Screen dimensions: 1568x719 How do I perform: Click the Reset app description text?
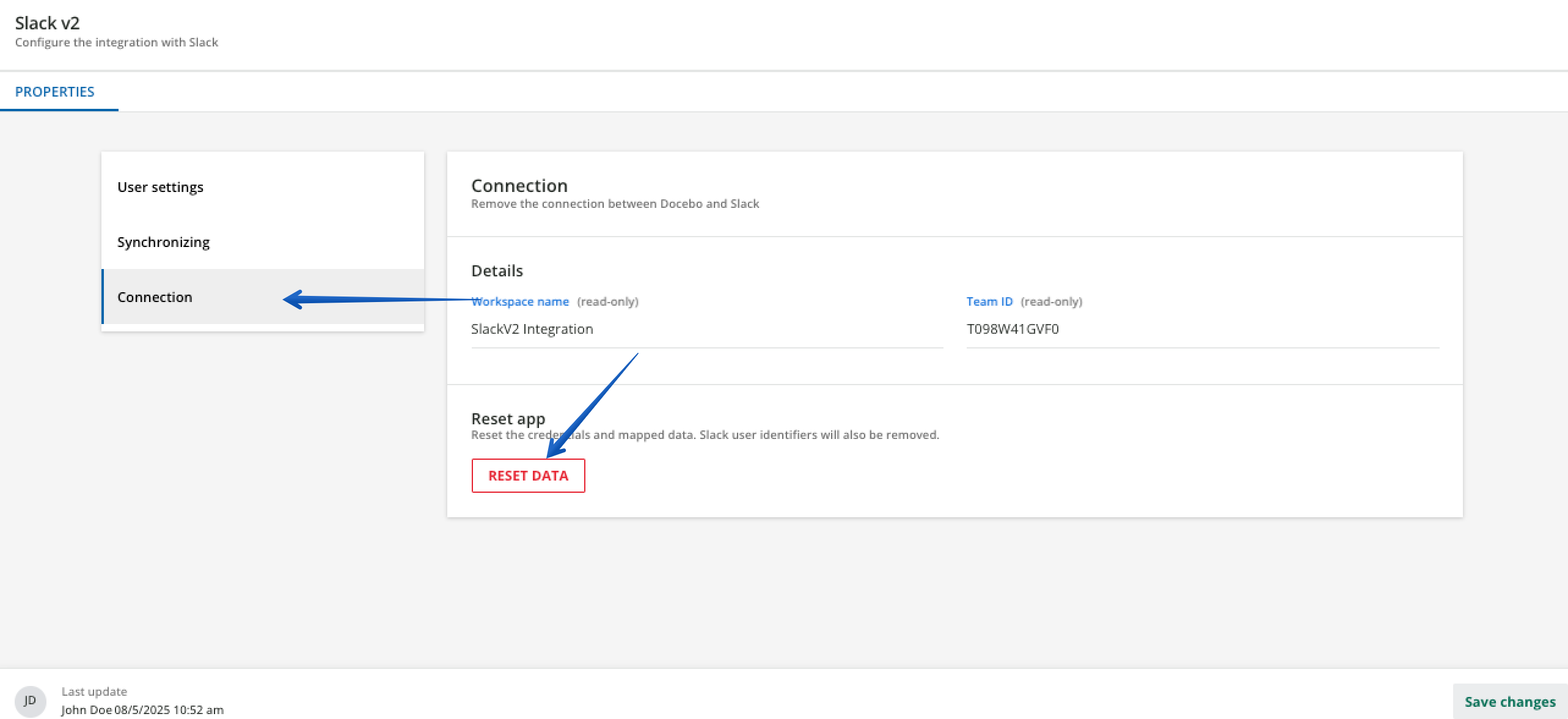click(x=705, y=435)
